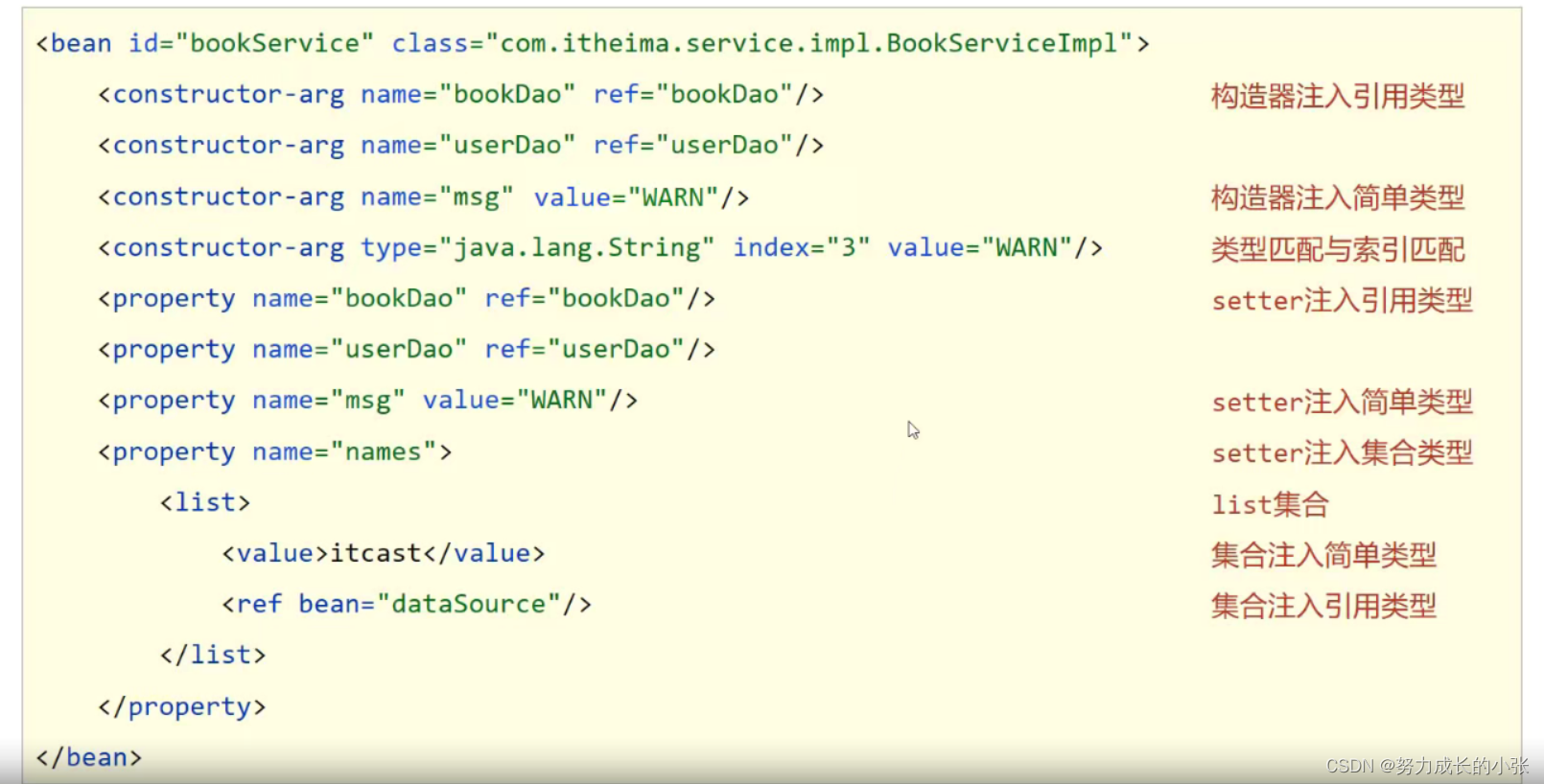Click the red note 类型匹配与索引匹配
This screenshot has width=1544, height=784.
click(1338, 250)
